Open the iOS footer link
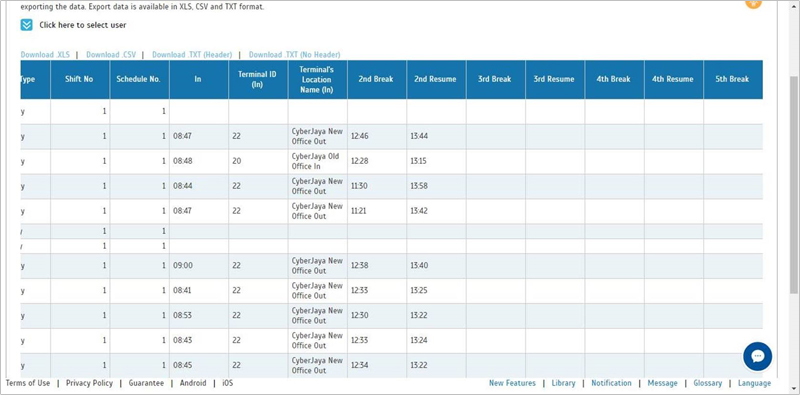Screen dimensions: 800x395 point(228,383)
